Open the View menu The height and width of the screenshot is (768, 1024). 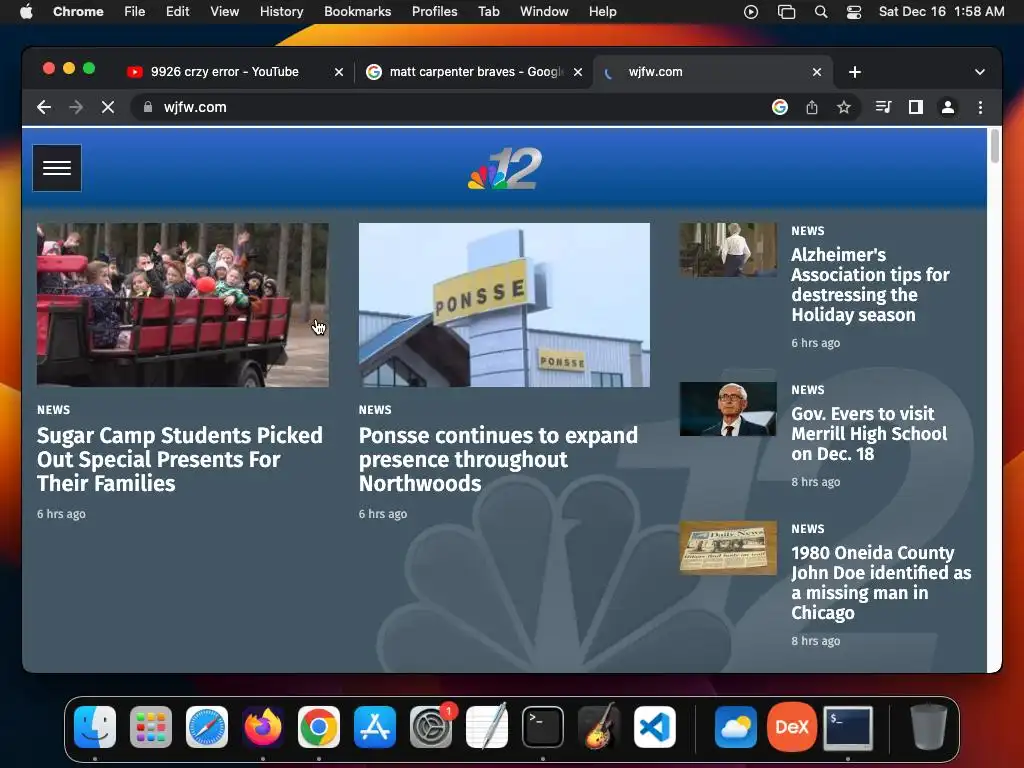coord(224,11)
